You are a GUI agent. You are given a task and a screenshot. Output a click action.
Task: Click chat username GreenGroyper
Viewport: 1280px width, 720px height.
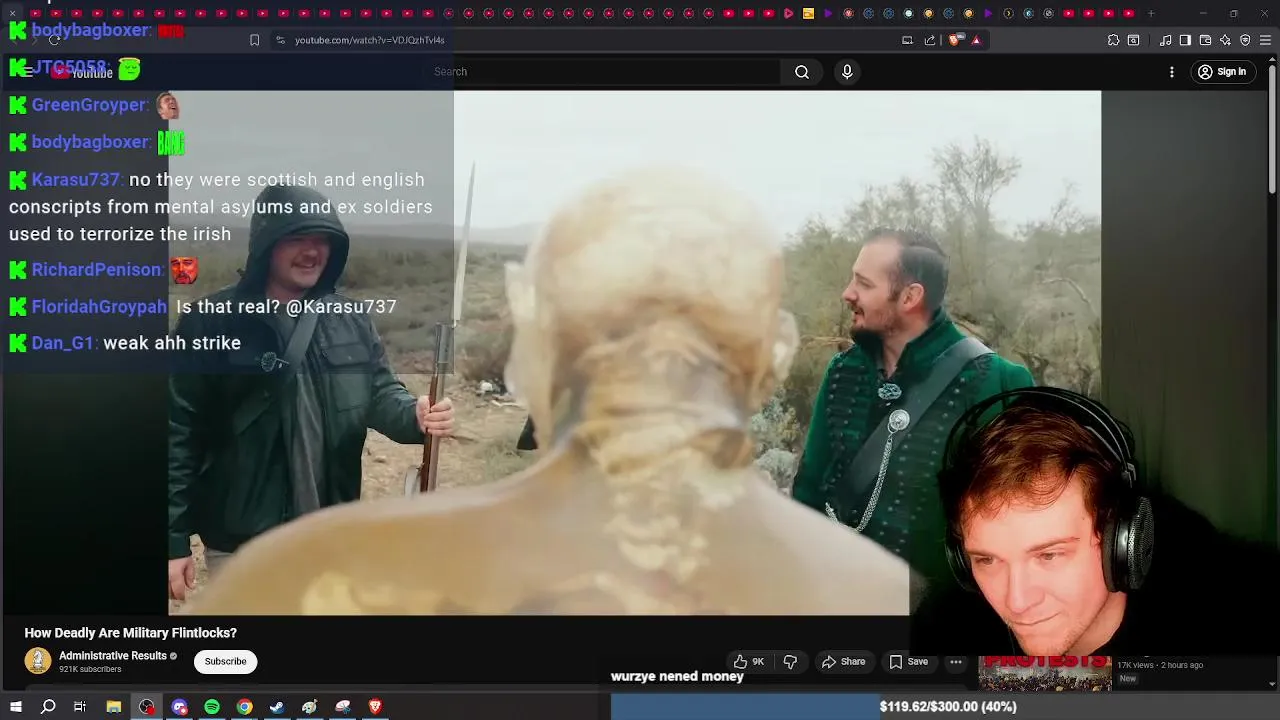tap(89, 105)
